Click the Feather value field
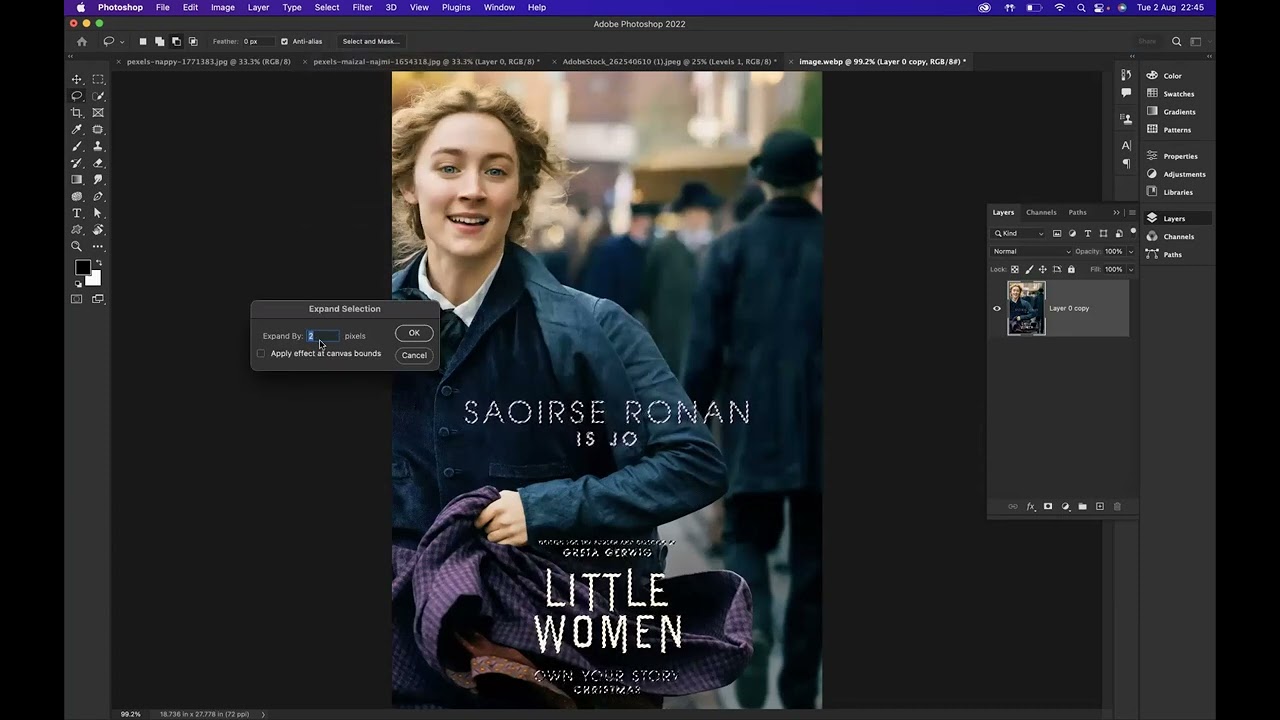The height and width of the screenshot is (720, 1280). [x=257, y=42]
